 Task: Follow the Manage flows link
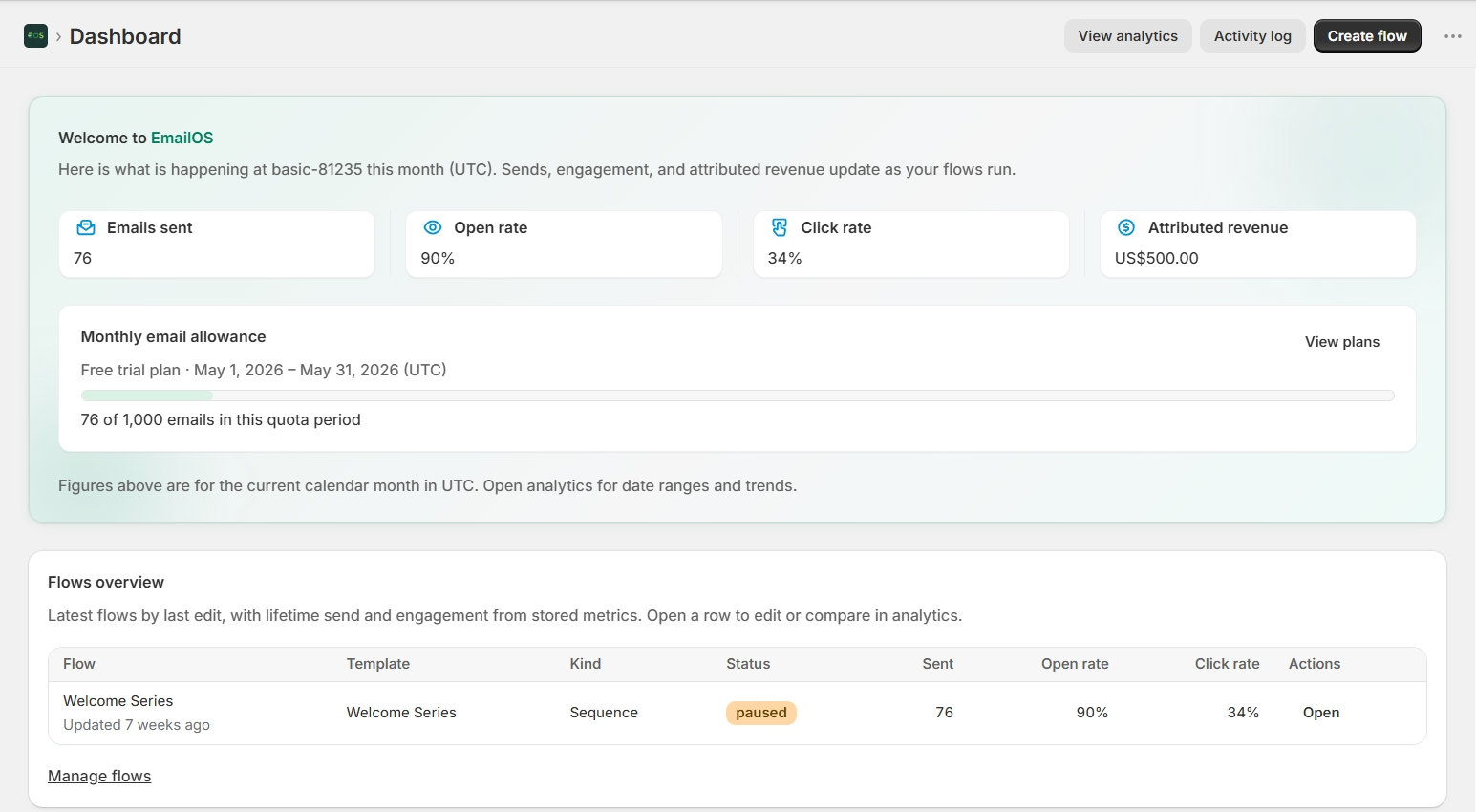click(99, 776)
